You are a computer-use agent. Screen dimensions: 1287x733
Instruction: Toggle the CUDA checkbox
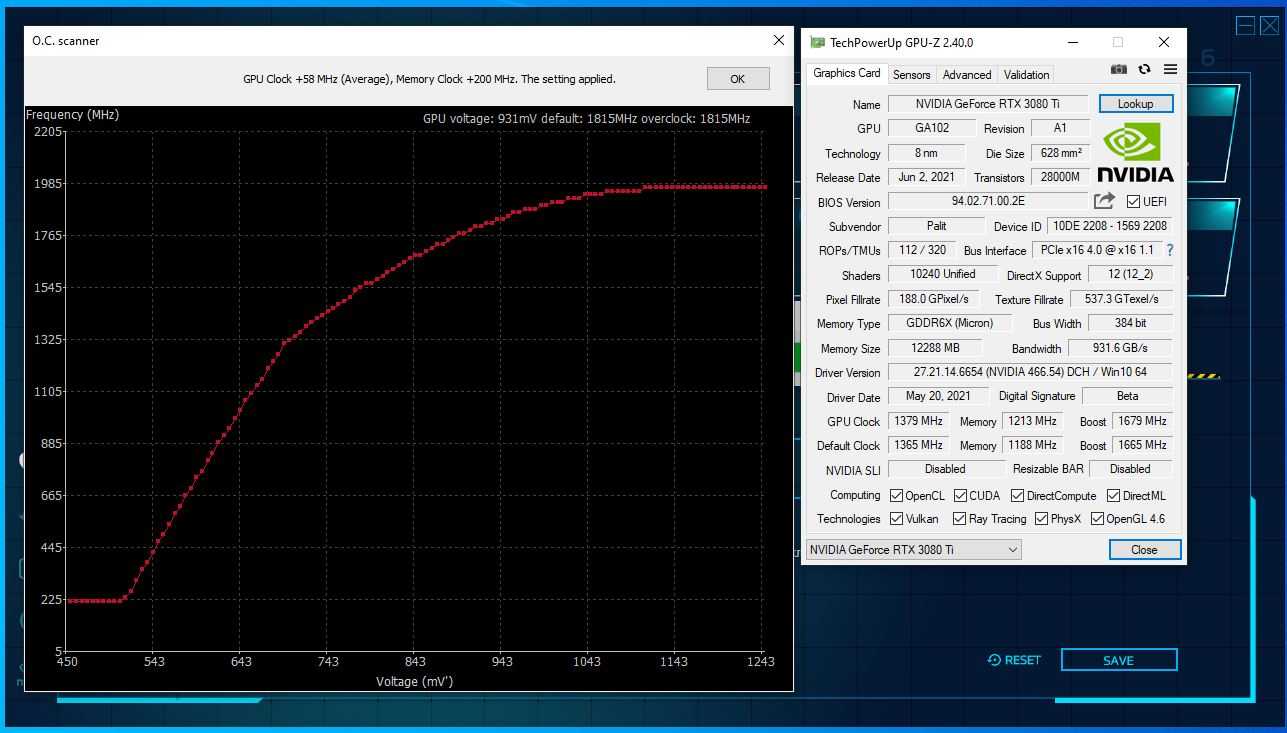point(960,495)
